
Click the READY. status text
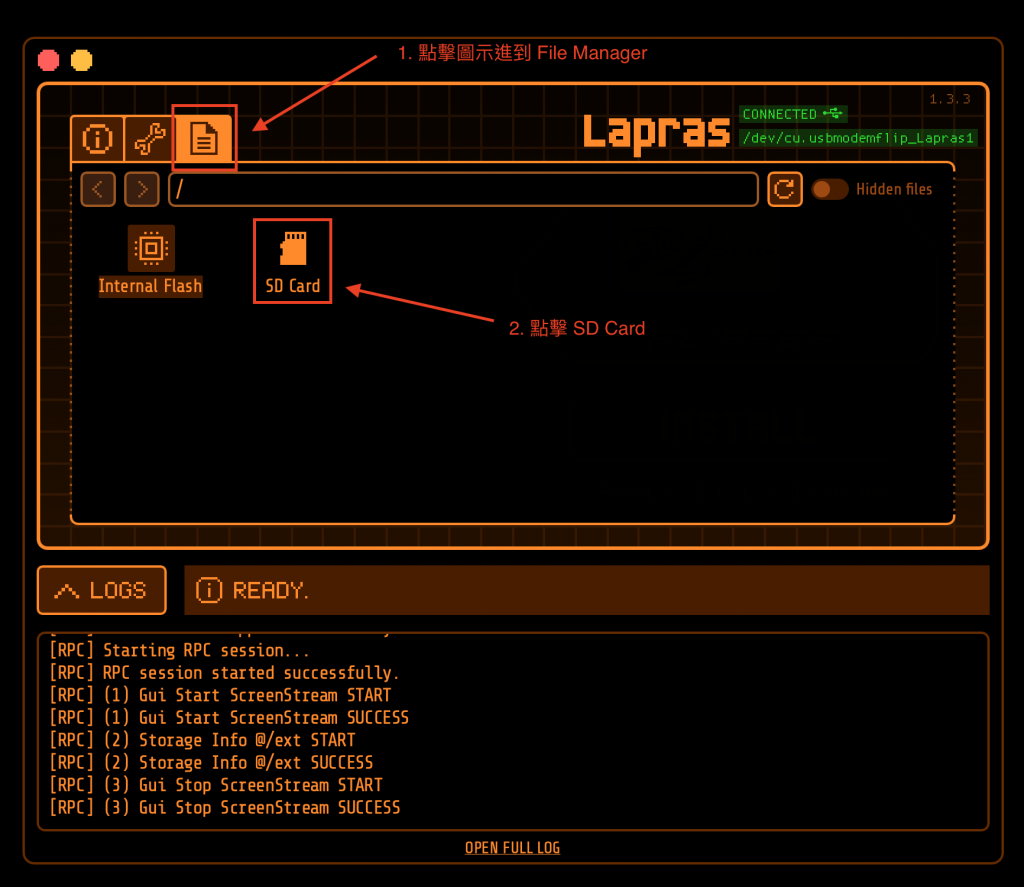(x=270, y=590)
